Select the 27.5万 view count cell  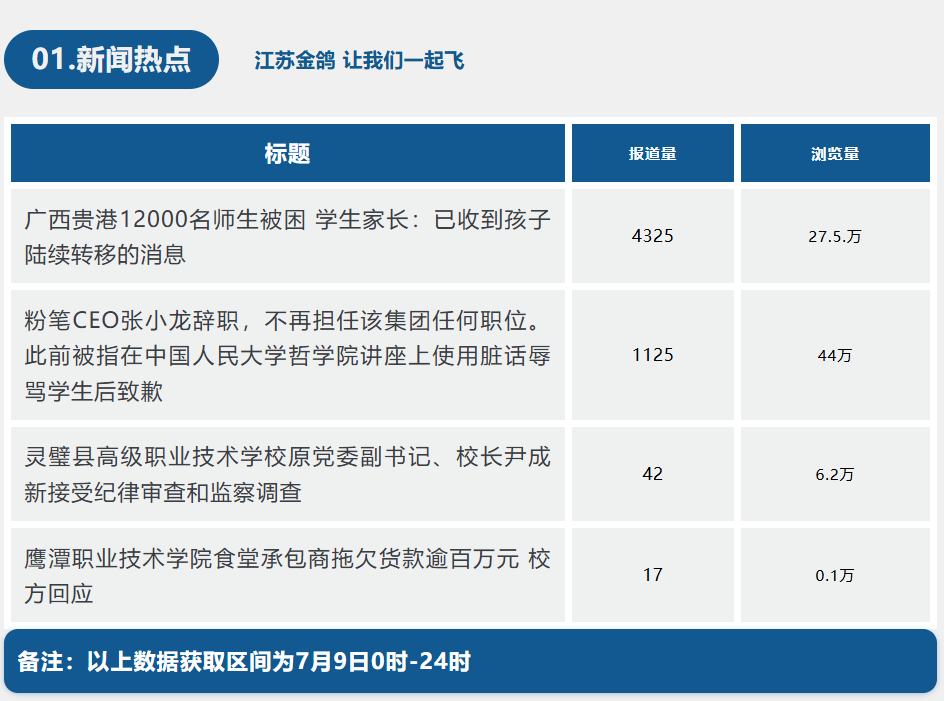click(835, 236)
